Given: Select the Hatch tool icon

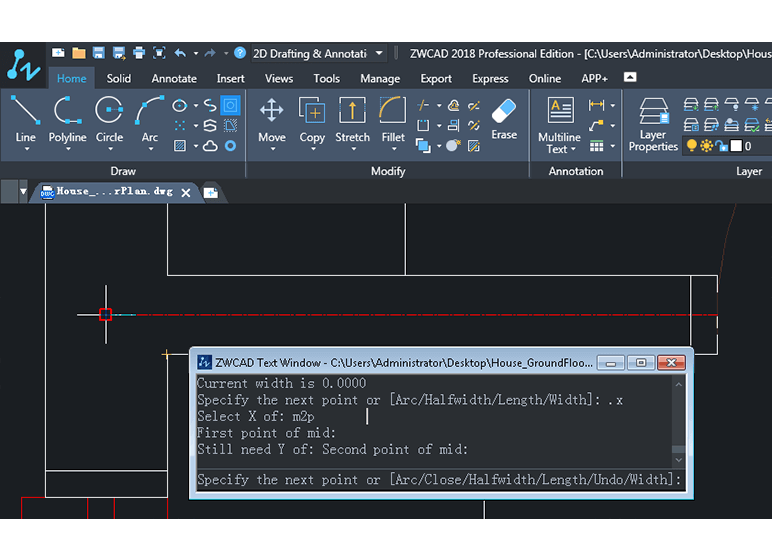Looking at the screenshot, I should click(x=180, y=146).
